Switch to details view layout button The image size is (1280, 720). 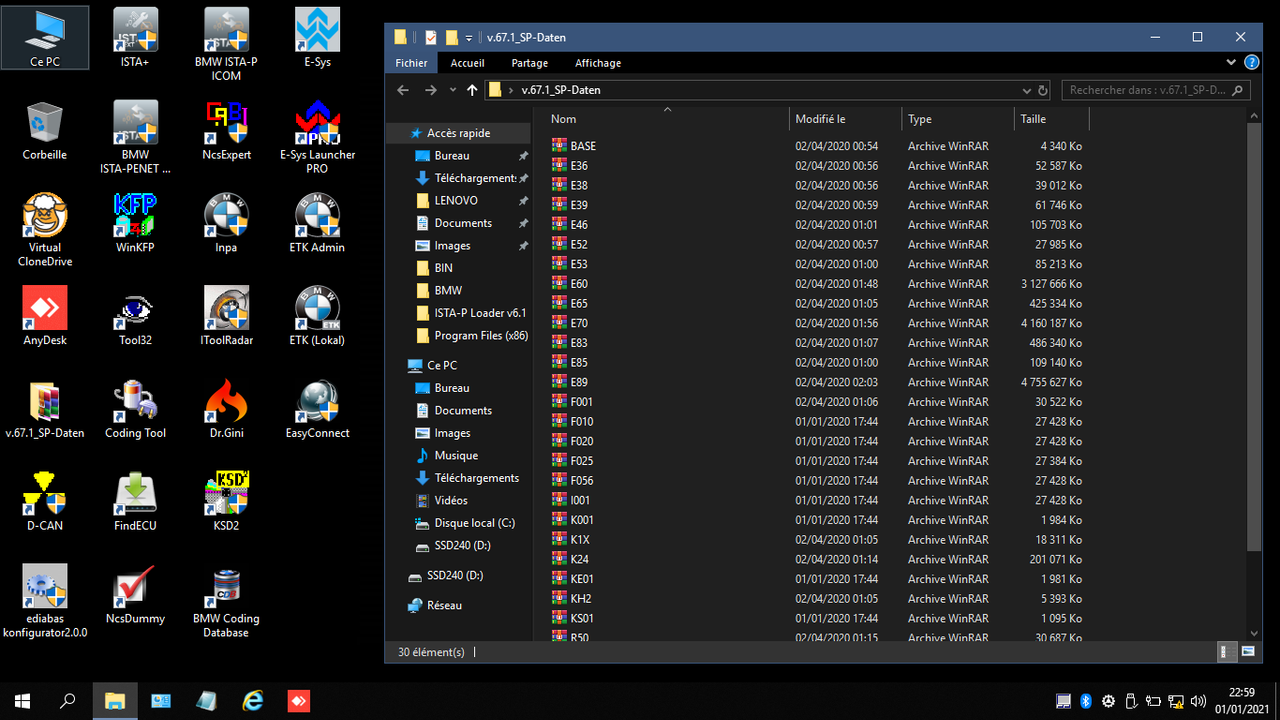1228,652
